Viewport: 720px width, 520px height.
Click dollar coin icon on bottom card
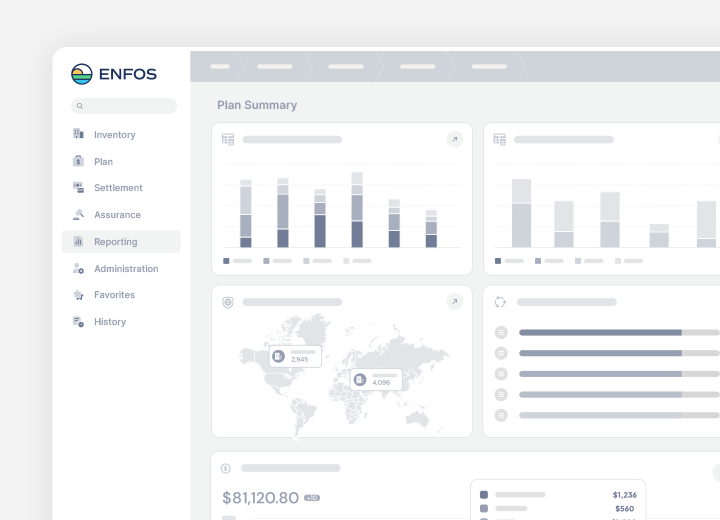click(x=225, y=468)
